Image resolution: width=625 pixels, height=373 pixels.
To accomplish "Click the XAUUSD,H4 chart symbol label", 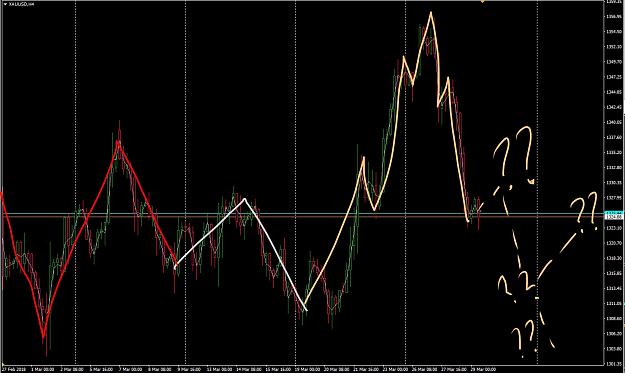I will [x=21, y=4].
